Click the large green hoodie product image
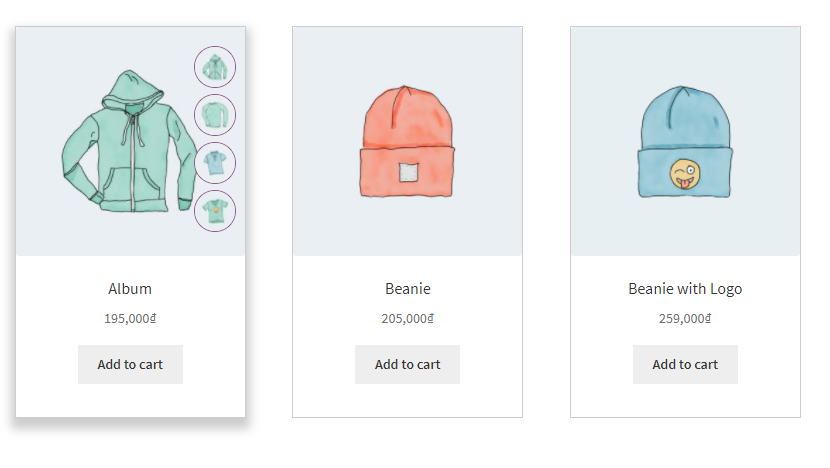 127,142
